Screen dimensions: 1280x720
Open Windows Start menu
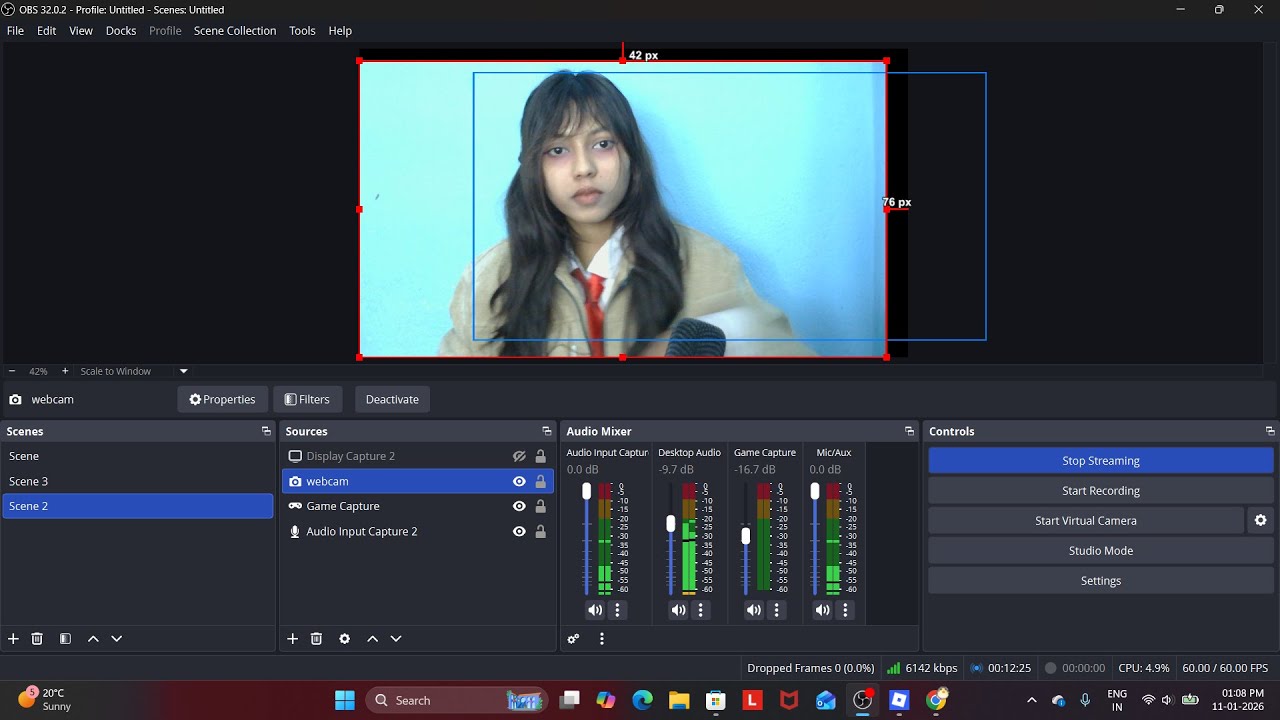345,700
